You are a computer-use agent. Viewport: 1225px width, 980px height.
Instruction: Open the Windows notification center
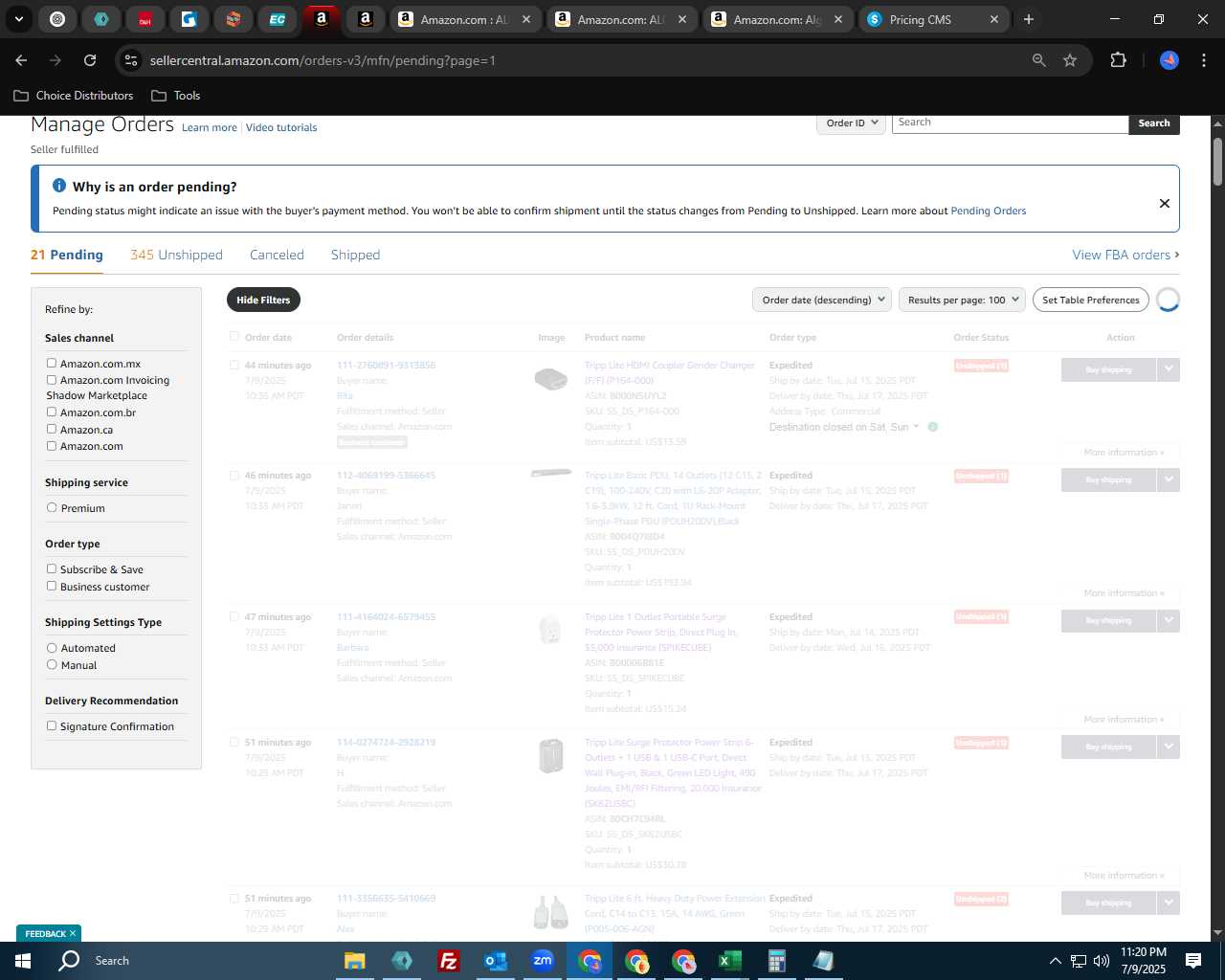coord(1193,961)
